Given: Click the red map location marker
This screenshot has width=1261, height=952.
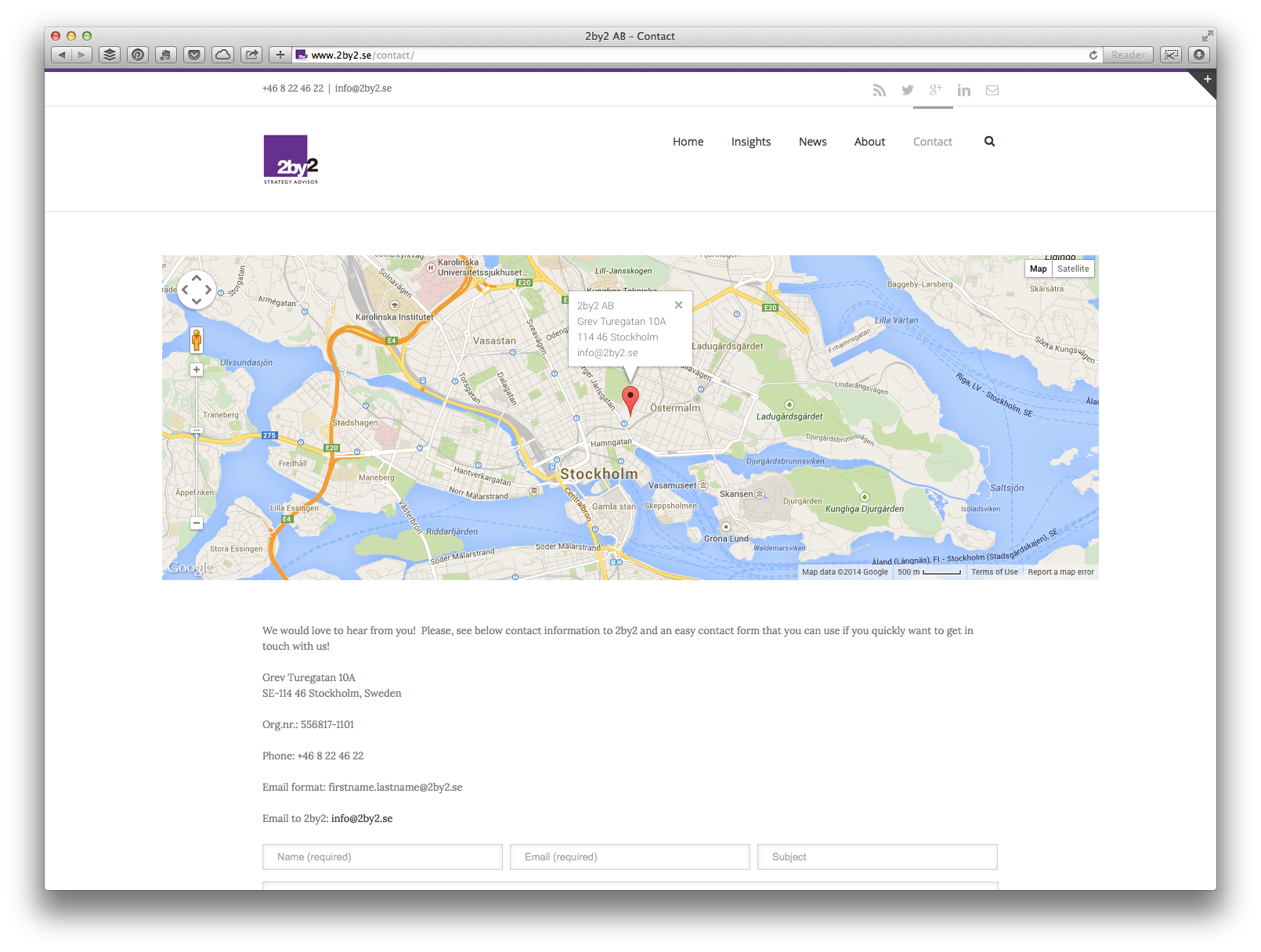Looking at the screenshot, I should pos(630,400).
